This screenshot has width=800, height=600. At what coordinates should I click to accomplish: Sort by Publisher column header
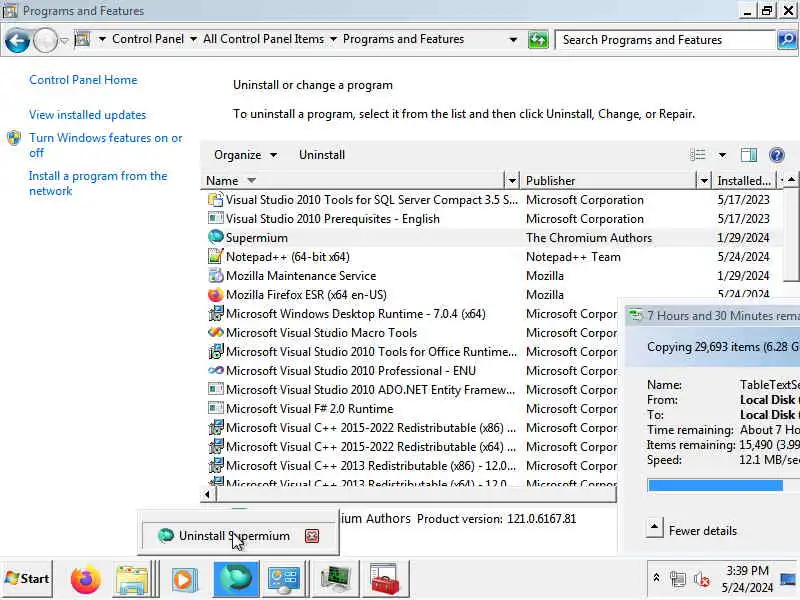[x=608, y=181]
